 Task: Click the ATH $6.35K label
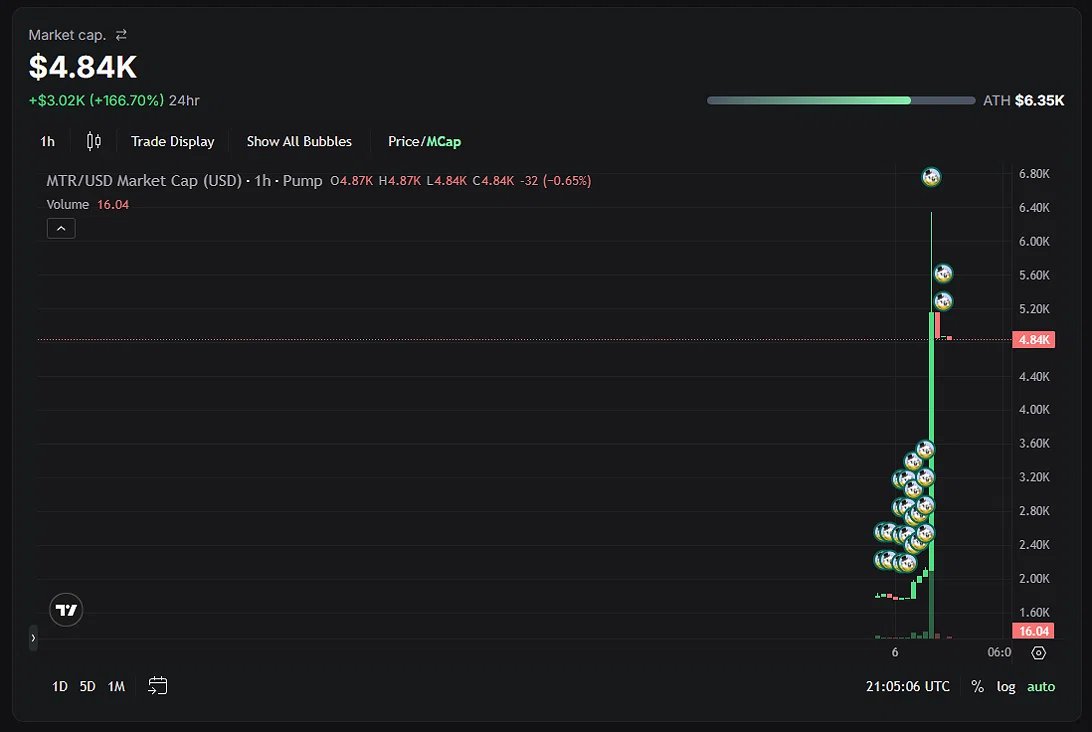pyautogui.click(x=1024, y=100)
